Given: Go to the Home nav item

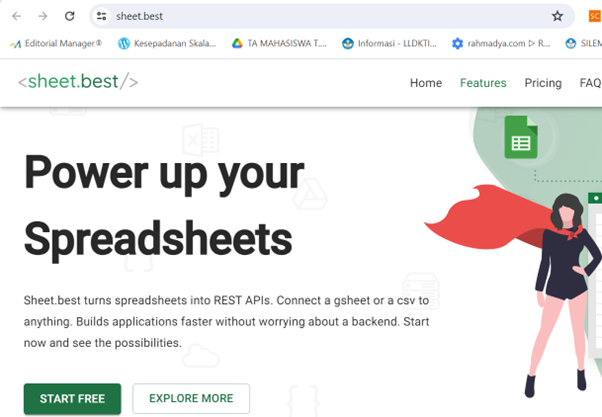Looking at the screenshot, I should 426,83.
